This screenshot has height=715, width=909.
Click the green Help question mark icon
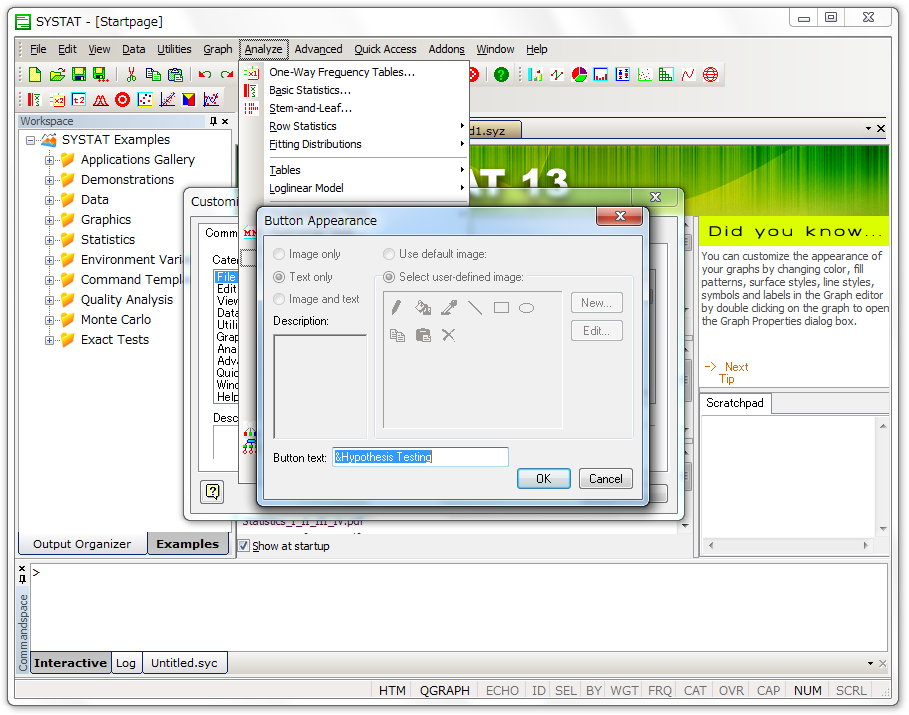(x=501, y=74)
